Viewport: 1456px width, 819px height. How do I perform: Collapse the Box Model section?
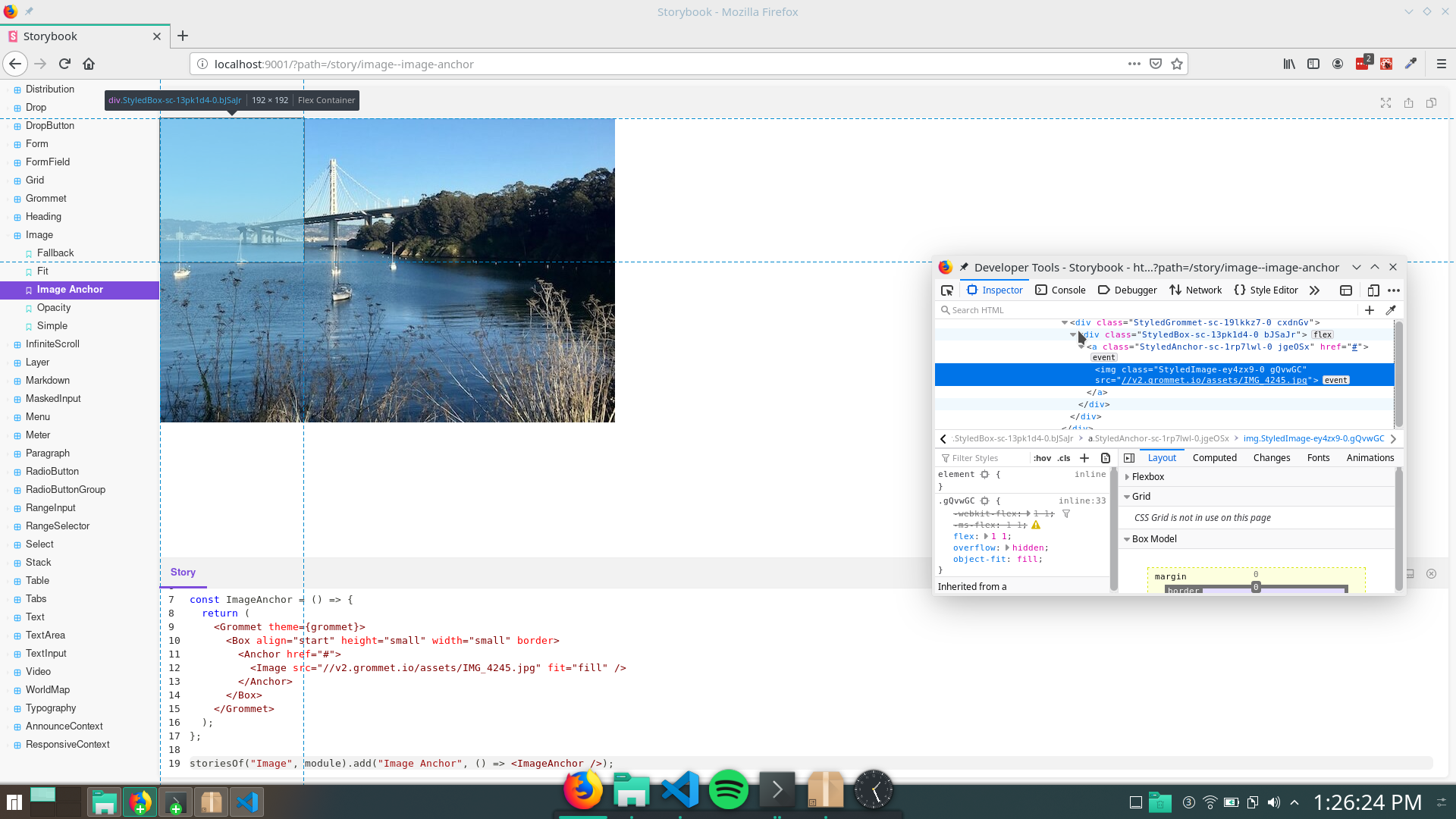tap(1128, 539)
